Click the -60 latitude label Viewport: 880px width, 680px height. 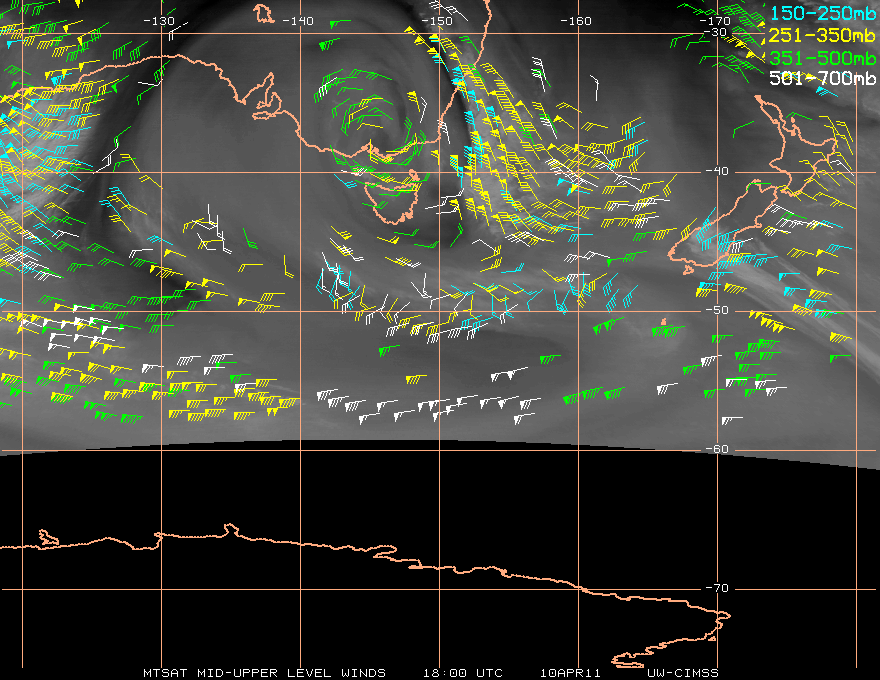(717, 449)
